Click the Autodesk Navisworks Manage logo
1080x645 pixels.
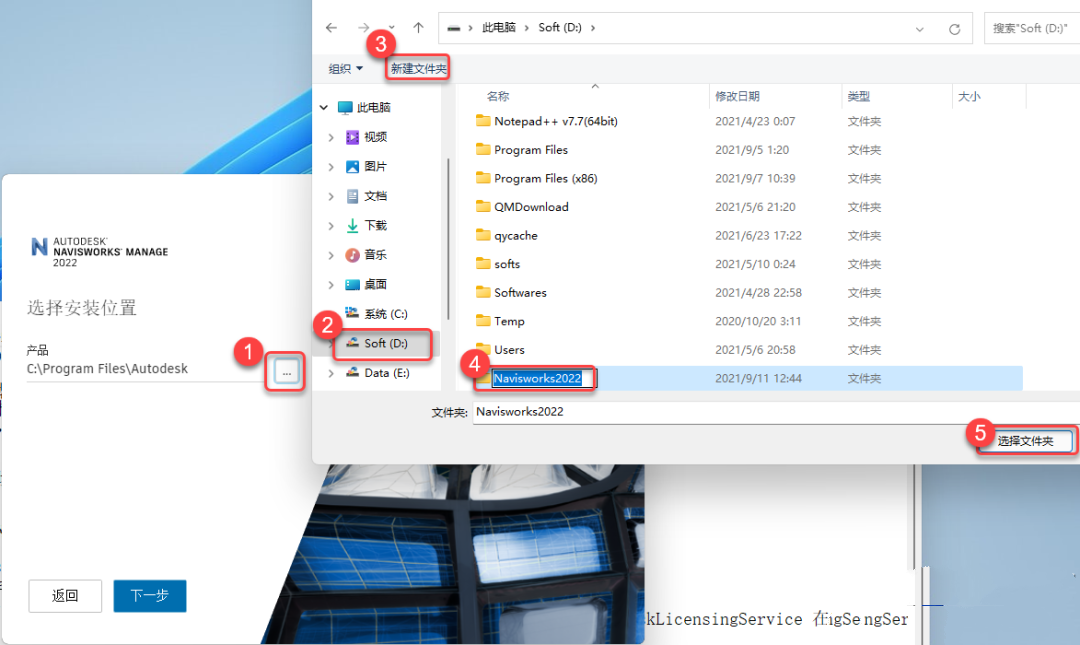tap(100, 252)
